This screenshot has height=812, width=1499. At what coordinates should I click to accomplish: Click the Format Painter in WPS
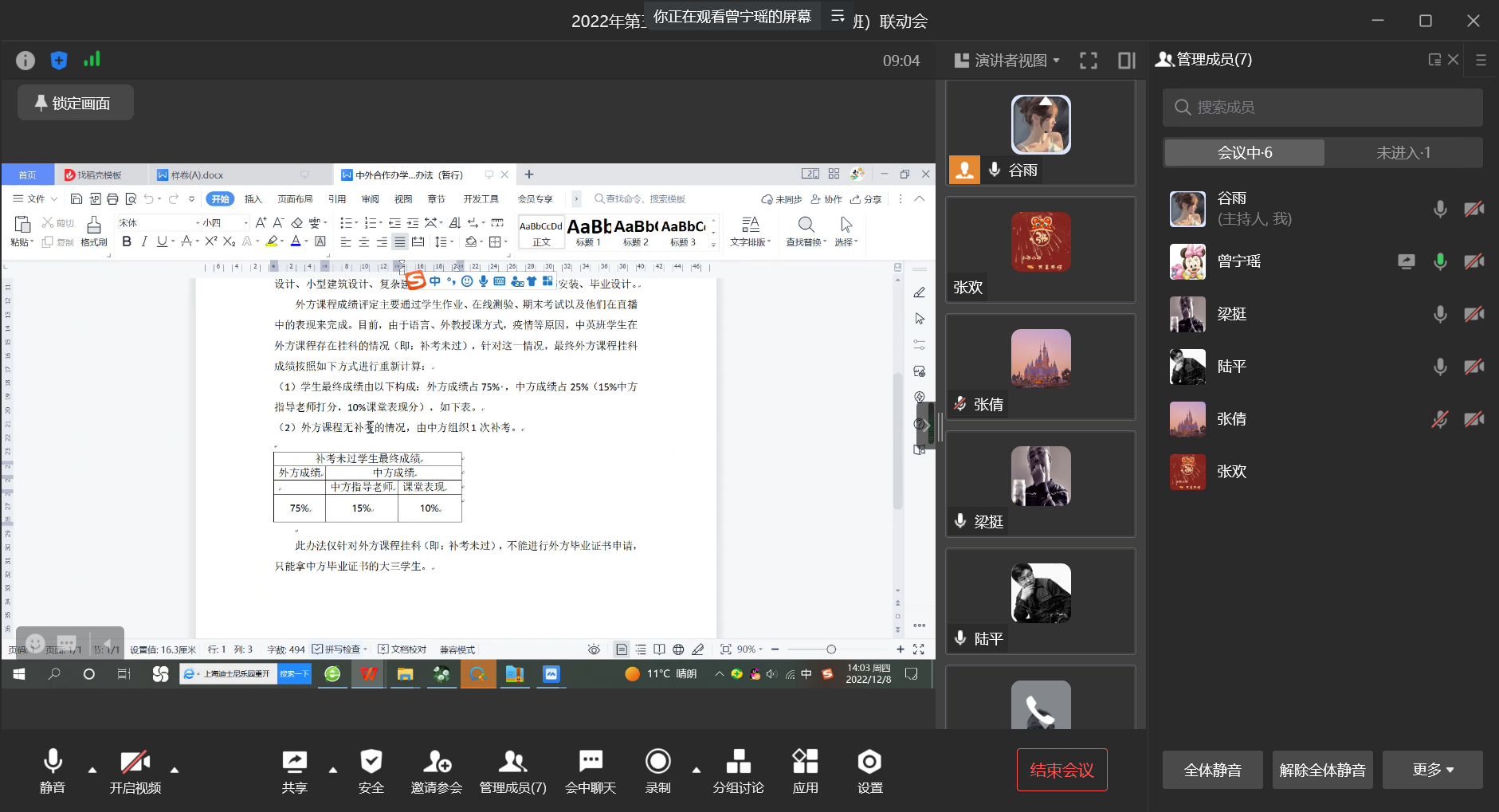[94, 231]
